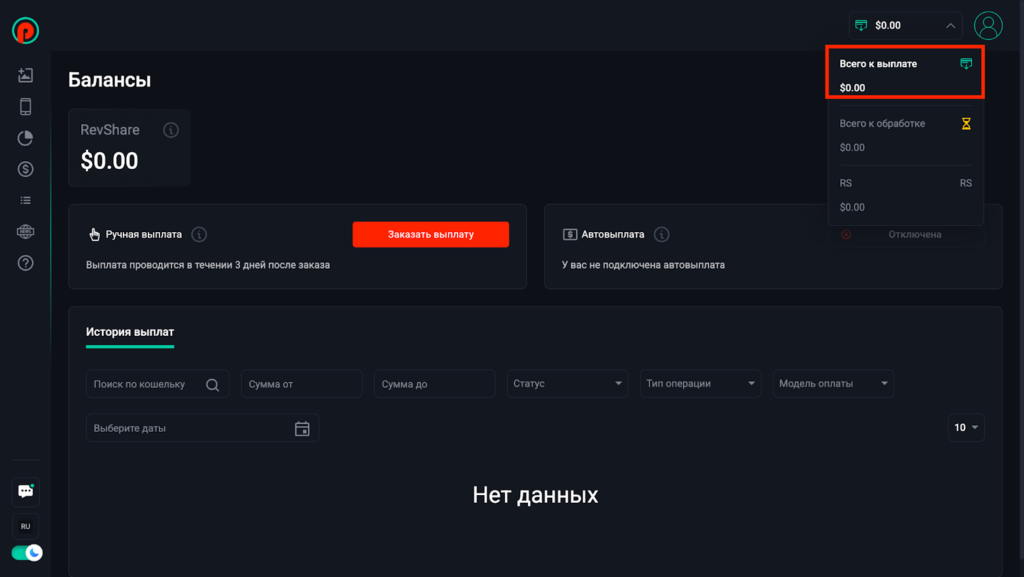Viewport: 1024px width, 577px height.
Task: Open the list icon in sidebar
Action: [x=25, y=200]
